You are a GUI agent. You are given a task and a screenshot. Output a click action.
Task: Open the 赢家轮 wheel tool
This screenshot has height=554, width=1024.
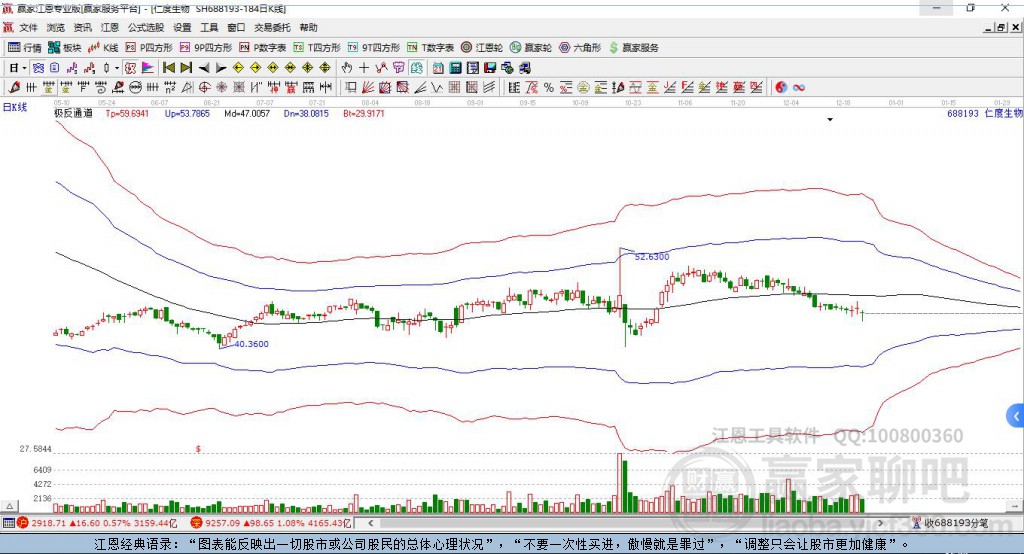[x=531, y=48]
